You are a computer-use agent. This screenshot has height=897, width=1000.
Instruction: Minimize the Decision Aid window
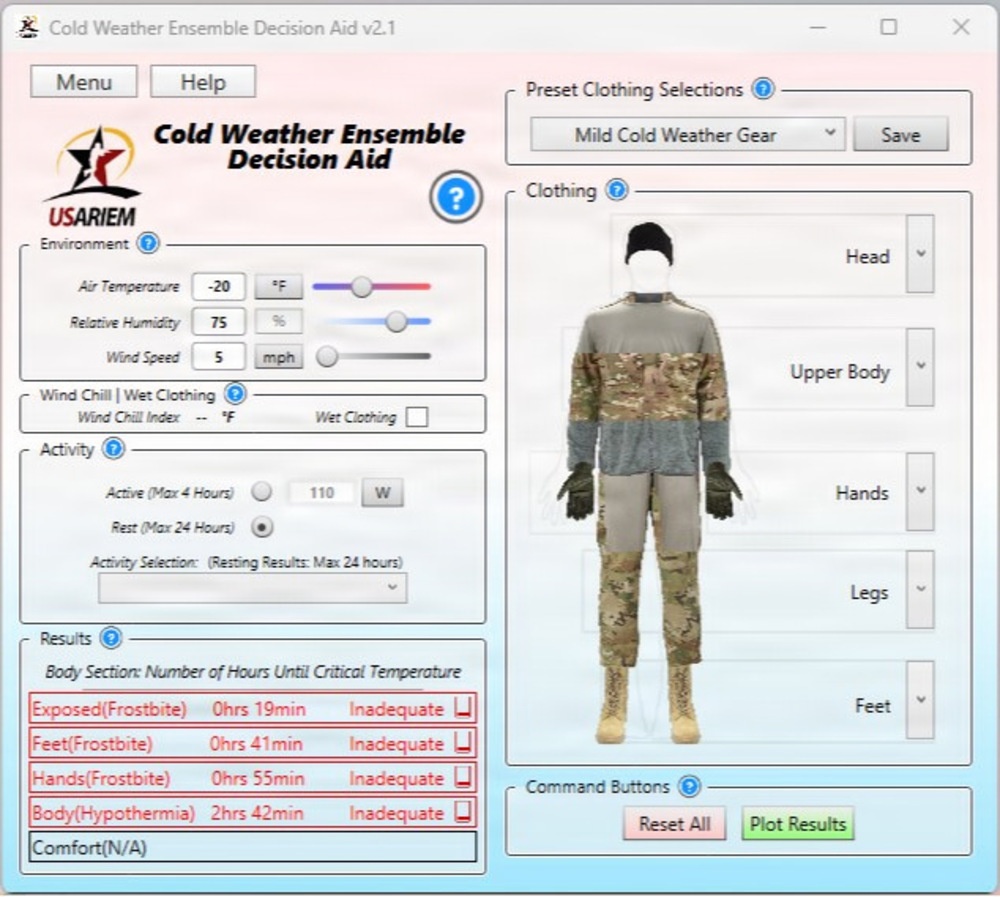pos(818,27)
